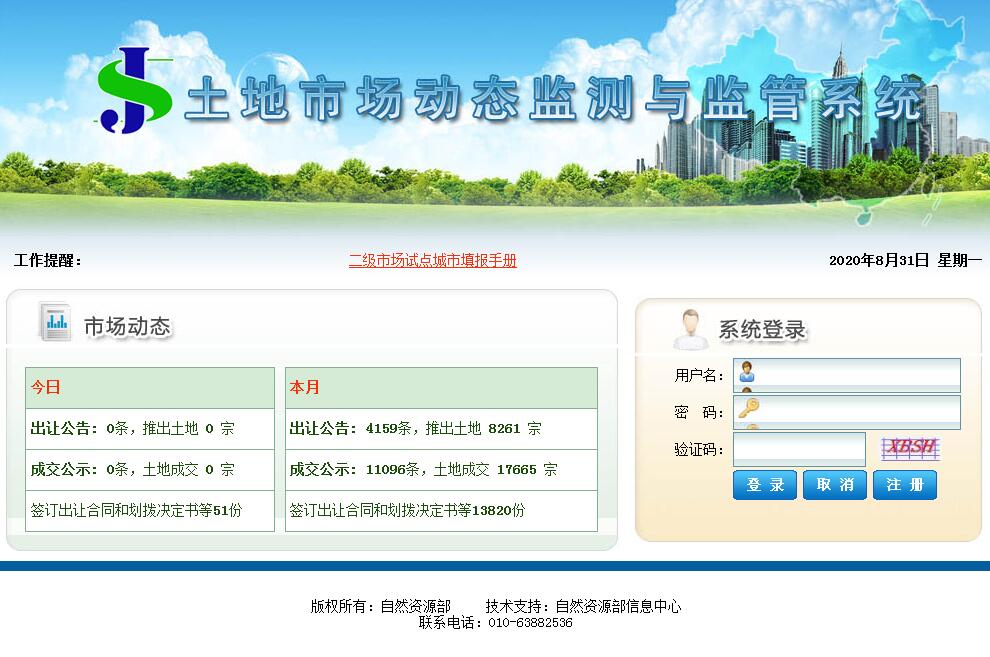
Task: Click the key icon in password field
Action: tap(747, 409)
